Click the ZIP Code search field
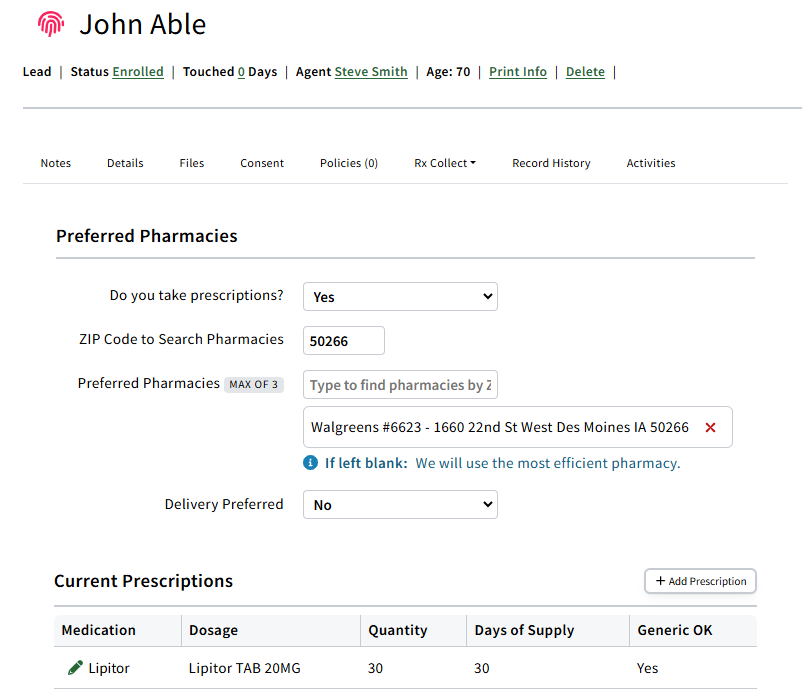The height and width of the screenshot is (699, 802). (x=343, y=340)
